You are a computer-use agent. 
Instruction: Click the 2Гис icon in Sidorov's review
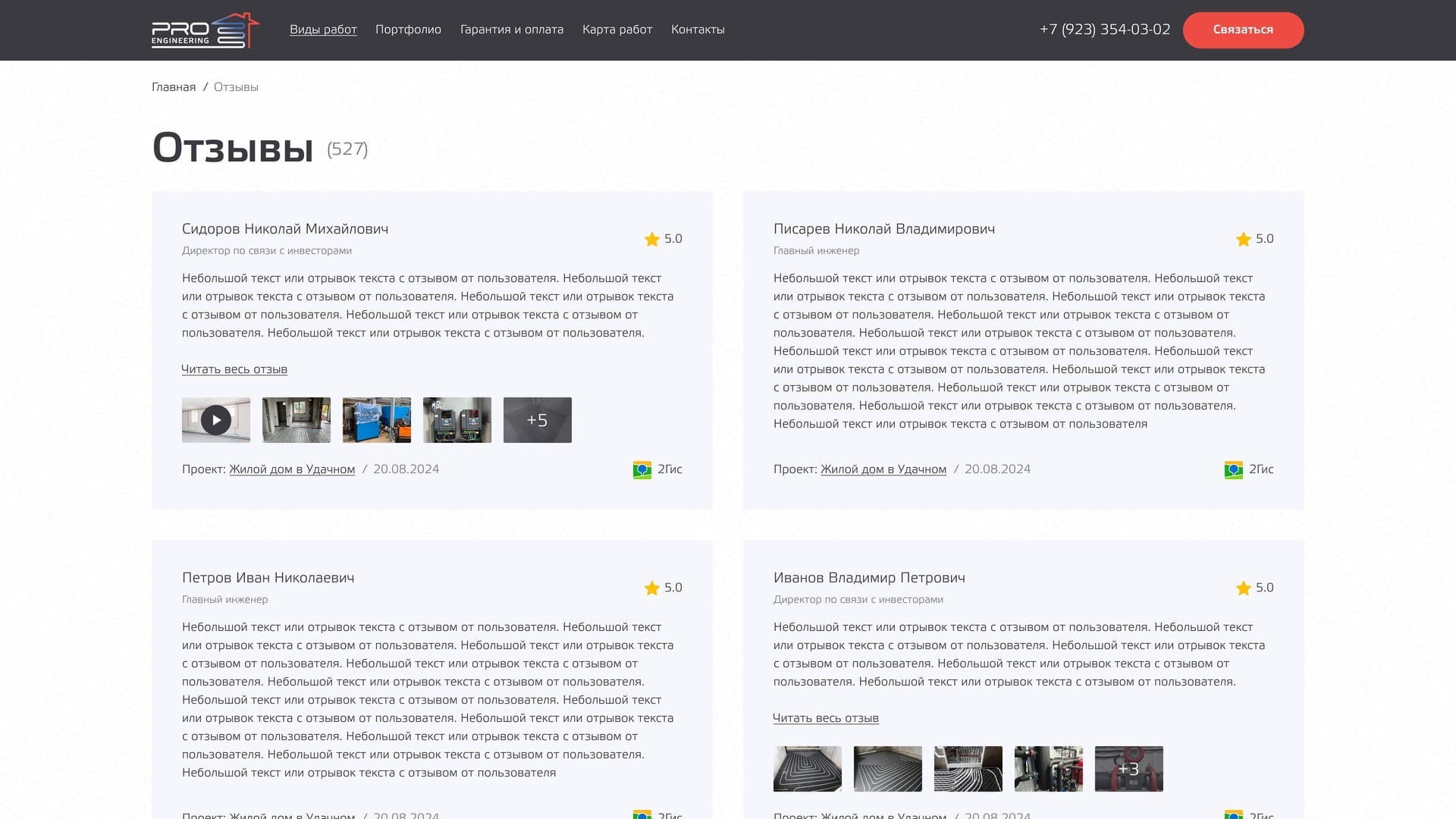point(642,470)
